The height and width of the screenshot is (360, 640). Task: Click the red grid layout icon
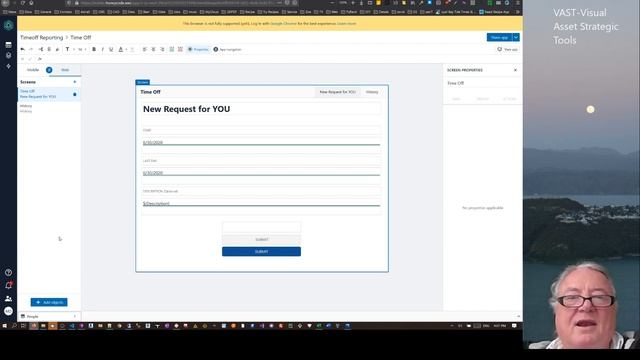click(x=180, y=49)
